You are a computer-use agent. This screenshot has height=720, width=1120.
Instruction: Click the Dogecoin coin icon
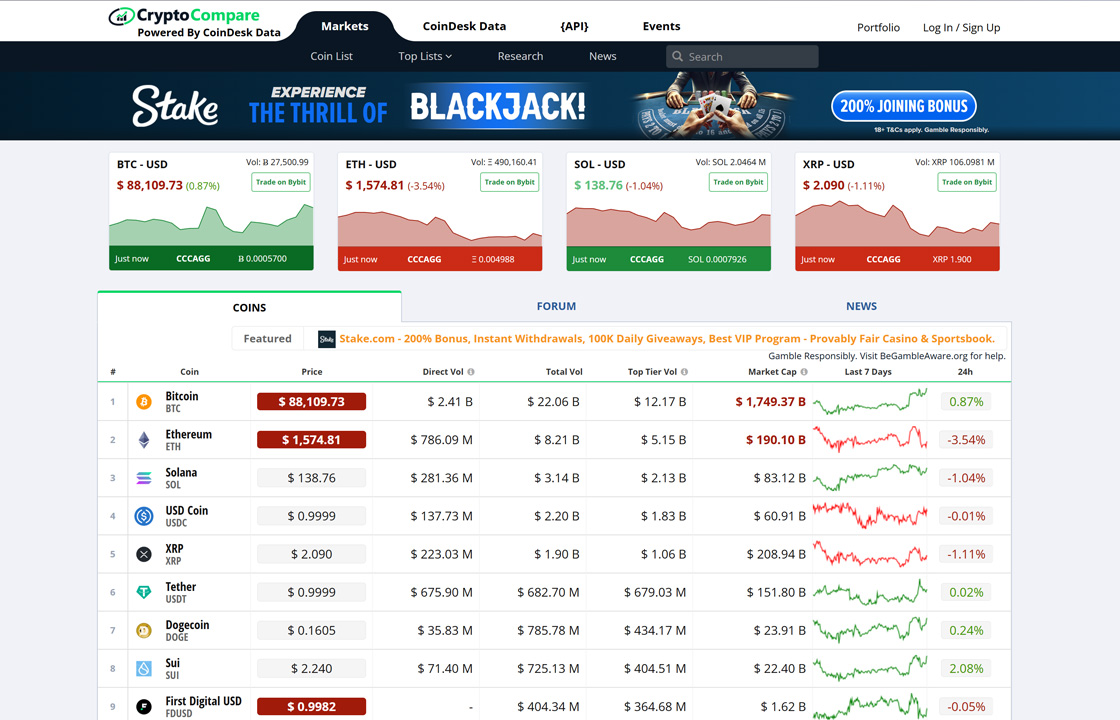click(x=144, y=631)
